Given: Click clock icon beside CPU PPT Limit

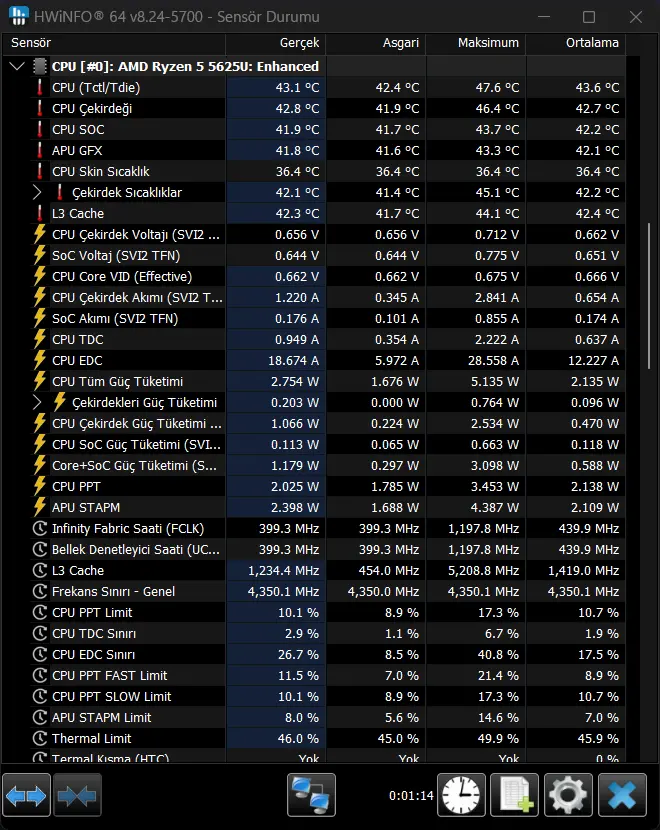Looking at the screenshot, I should click(x=40, y=612).
